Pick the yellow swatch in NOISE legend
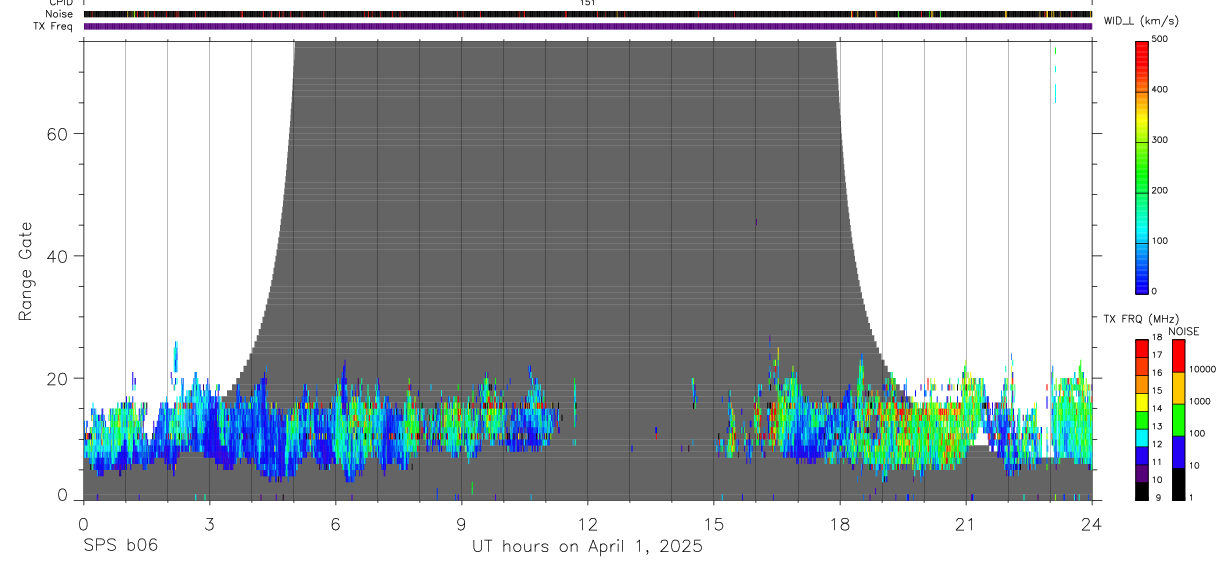 (x=1178, y=388)
